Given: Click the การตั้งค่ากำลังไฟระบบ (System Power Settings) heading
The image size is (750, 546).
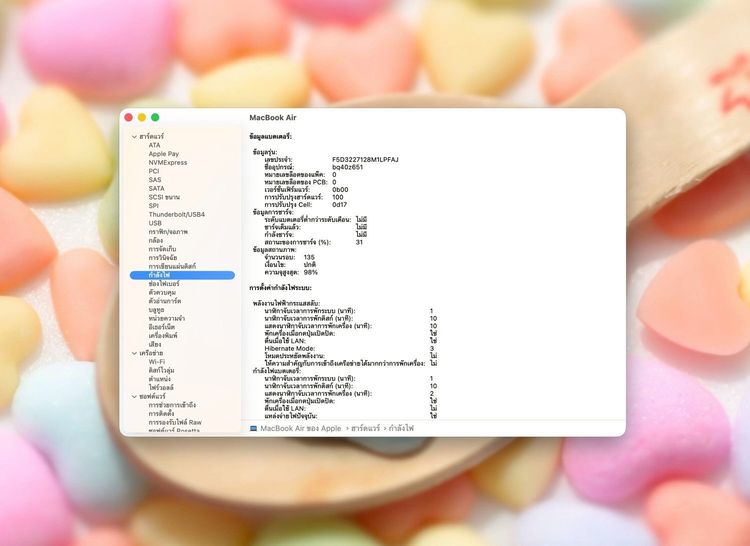Looking at the screenshot, I should point(280,288).
